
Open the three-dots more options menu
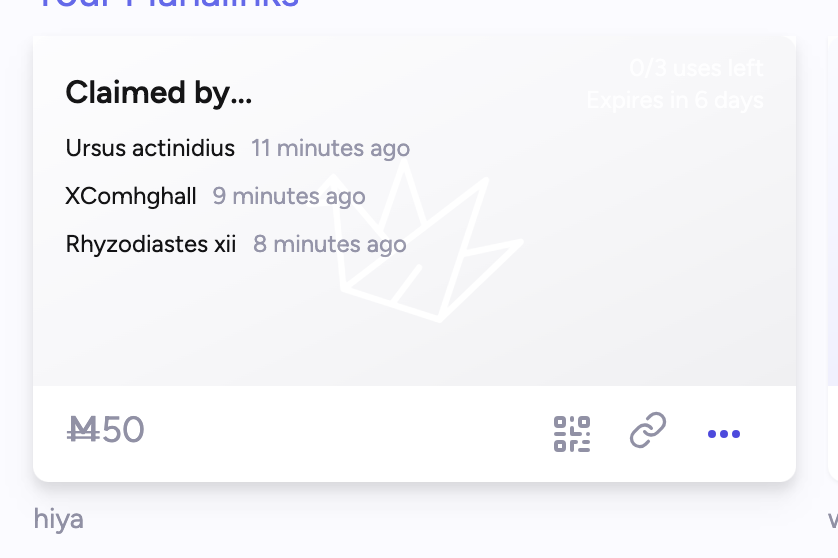(x=724, y=434)
